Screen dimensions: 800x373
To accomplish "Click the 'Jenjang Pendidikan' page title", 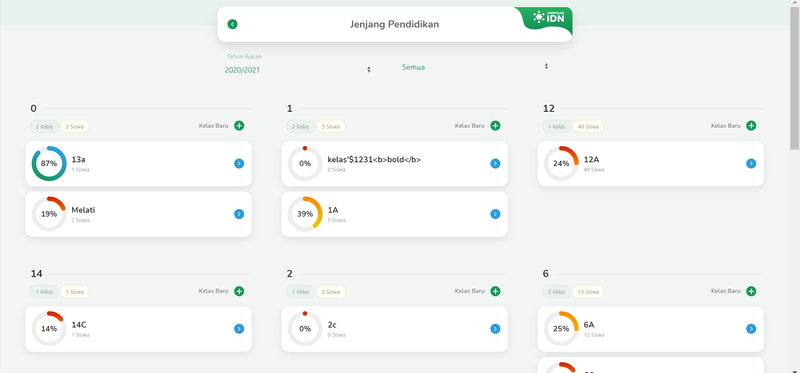I will coord(394,24).
